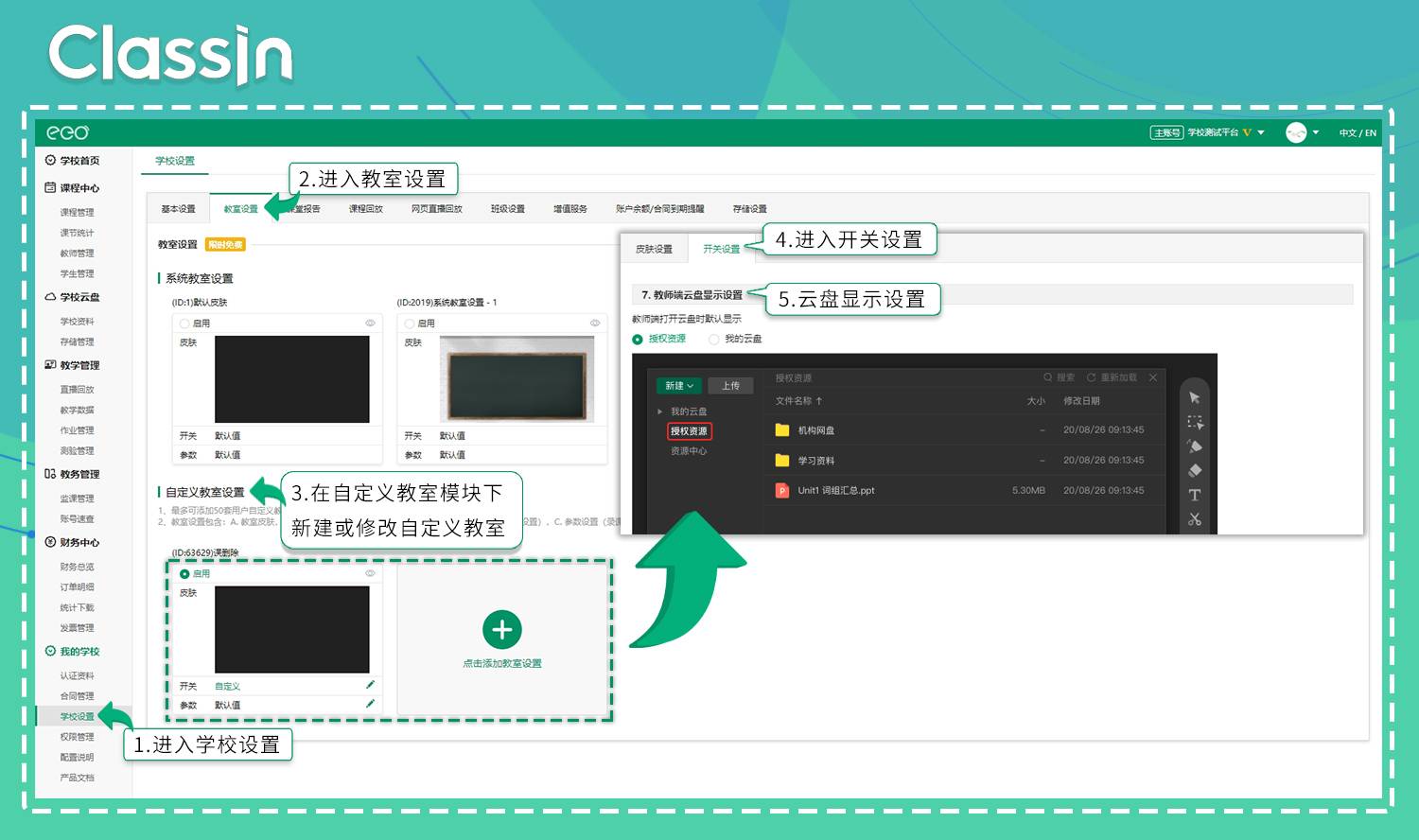This screenshot has height=840, width=1419.
Task: Click the 学校首页 home icon in sidebar
Action: 50,161
